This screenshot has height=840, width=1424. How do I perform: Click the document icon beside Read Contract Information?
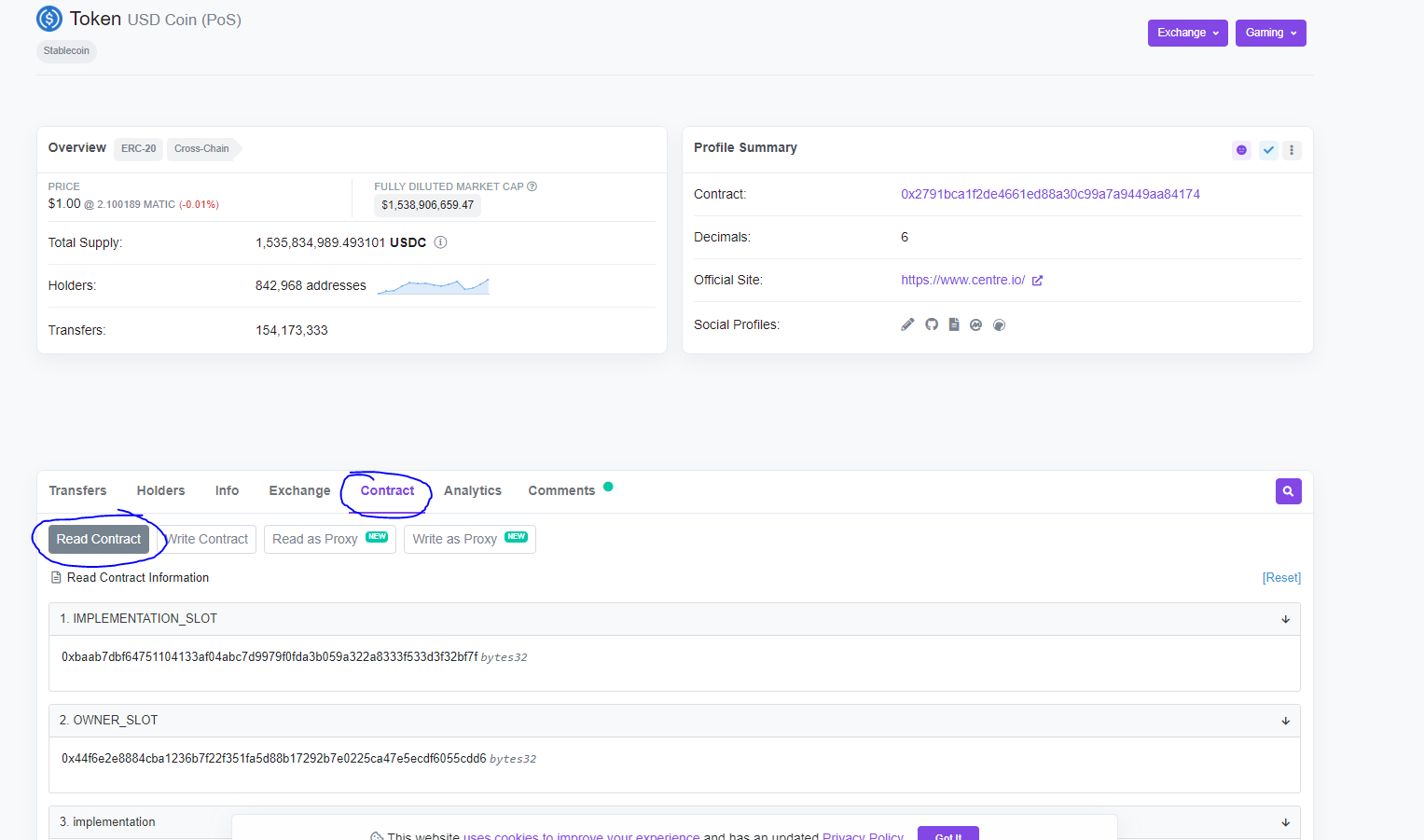(x=56, y=578)
